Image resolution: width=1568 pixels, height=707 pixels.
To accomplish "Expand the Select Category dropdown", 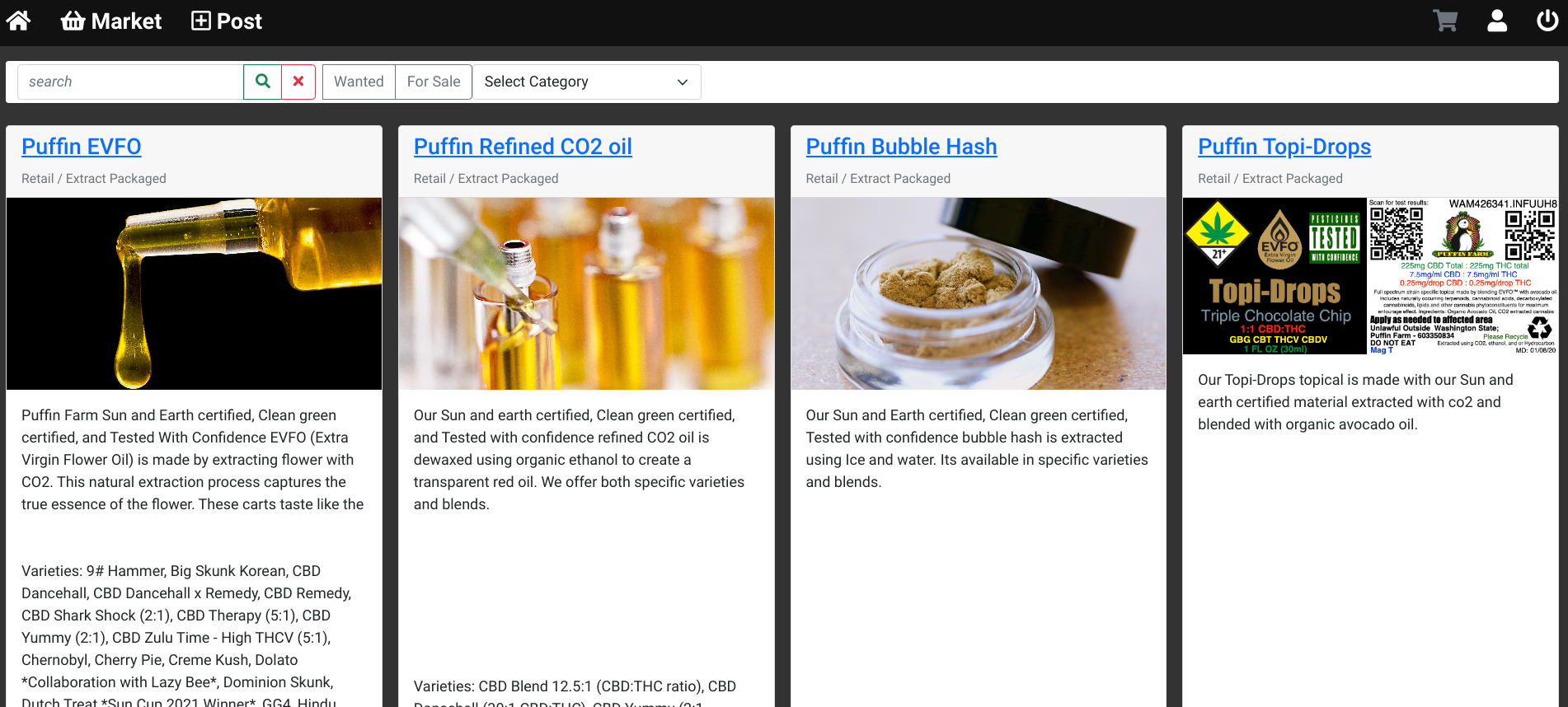I will (x=586, y=82).
